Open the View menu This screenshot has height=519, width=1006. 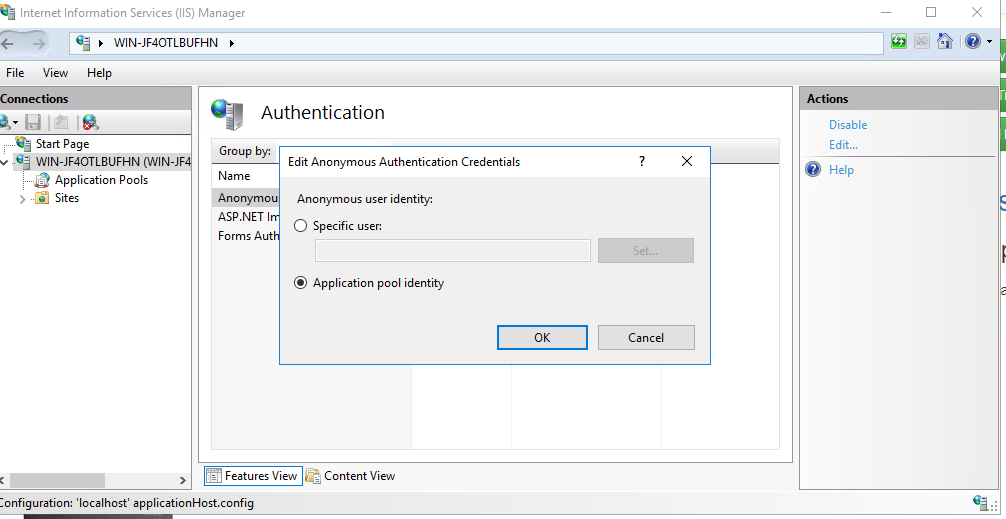click(55, 73)
